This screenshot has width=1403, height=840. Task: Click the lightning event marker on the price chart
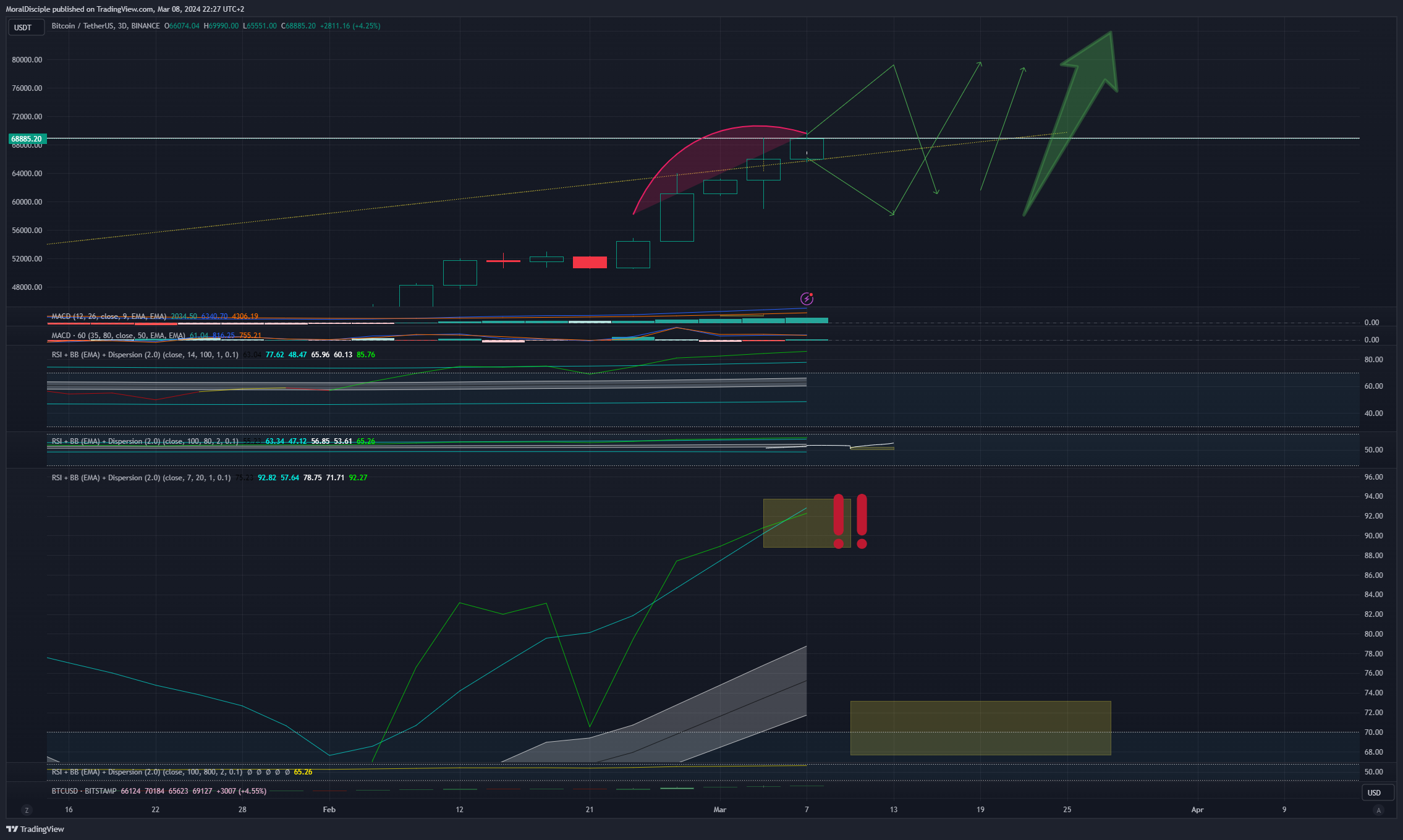(x=807, y=299)
